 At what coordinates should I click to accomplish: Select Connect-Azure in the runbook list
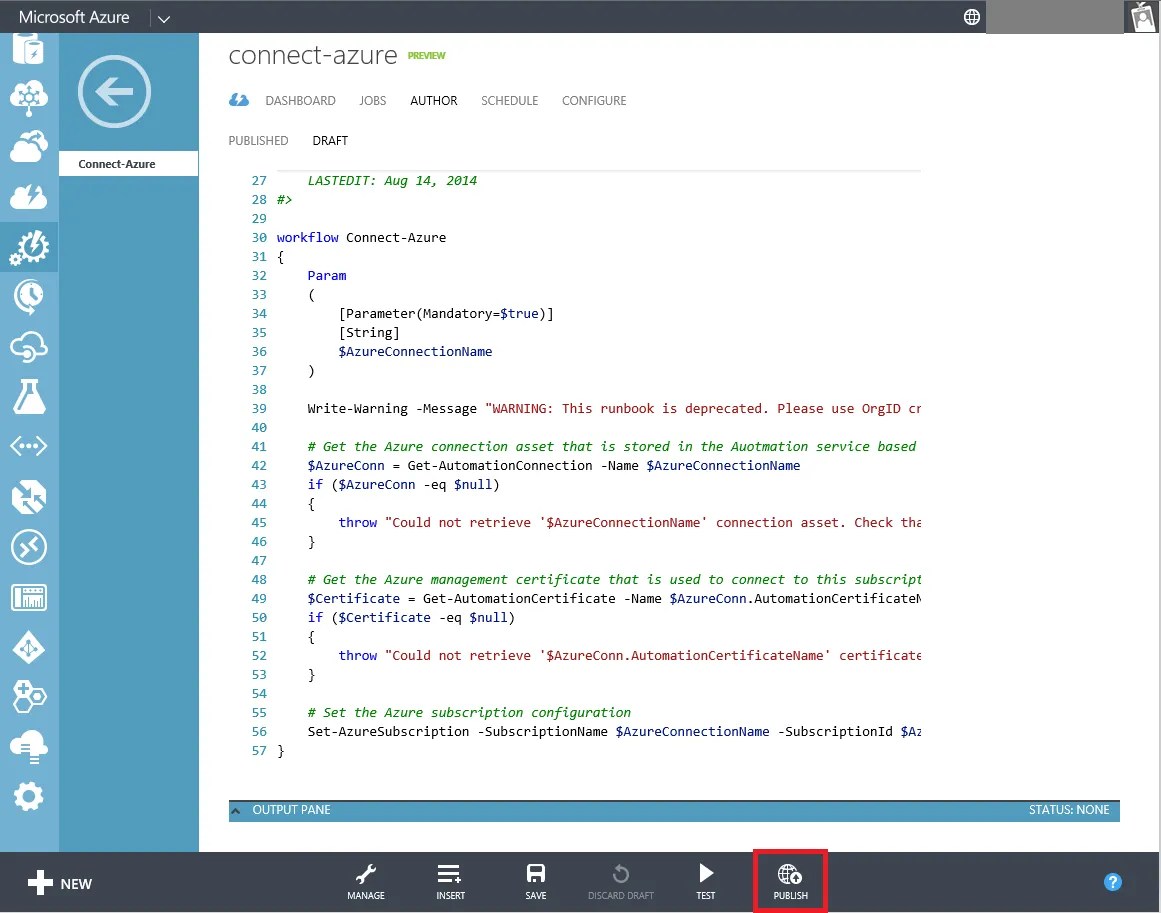point(129,164)
